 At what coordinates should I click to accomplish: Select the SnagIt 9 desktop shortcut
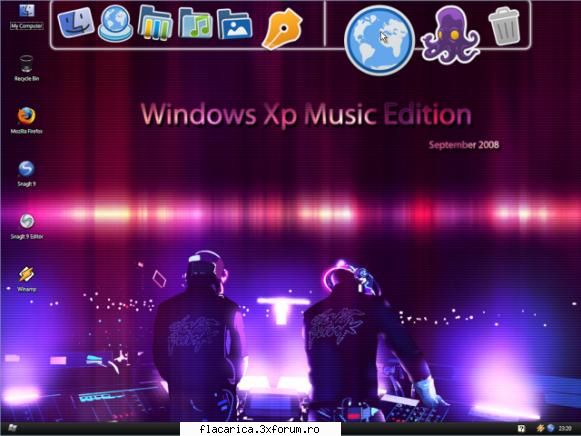click(x=26, y=173)
